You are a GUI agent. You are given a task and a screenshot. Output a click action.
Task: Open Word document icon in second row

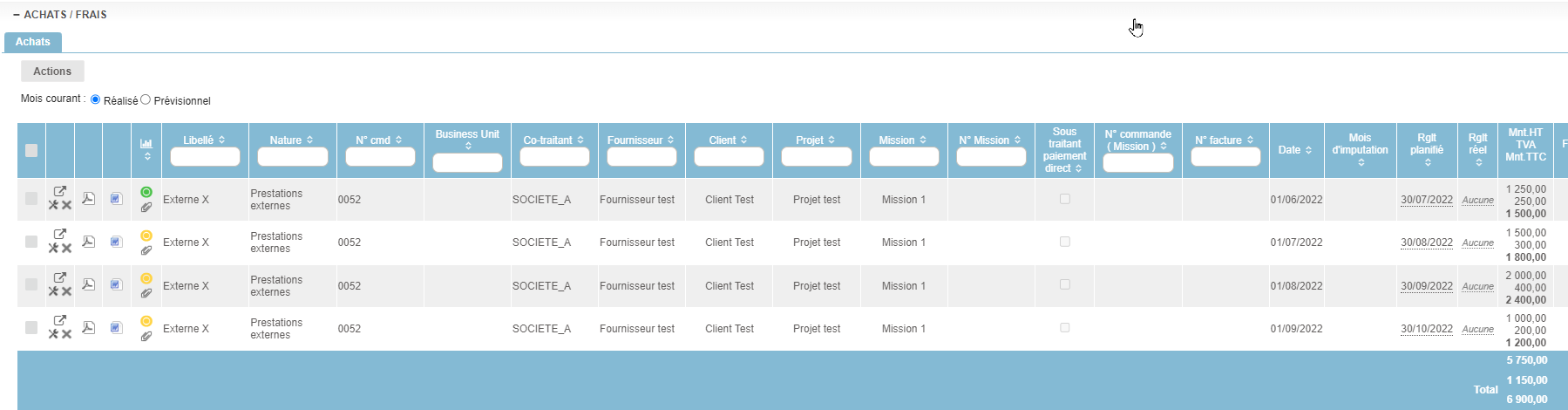(x=116, y=242)
